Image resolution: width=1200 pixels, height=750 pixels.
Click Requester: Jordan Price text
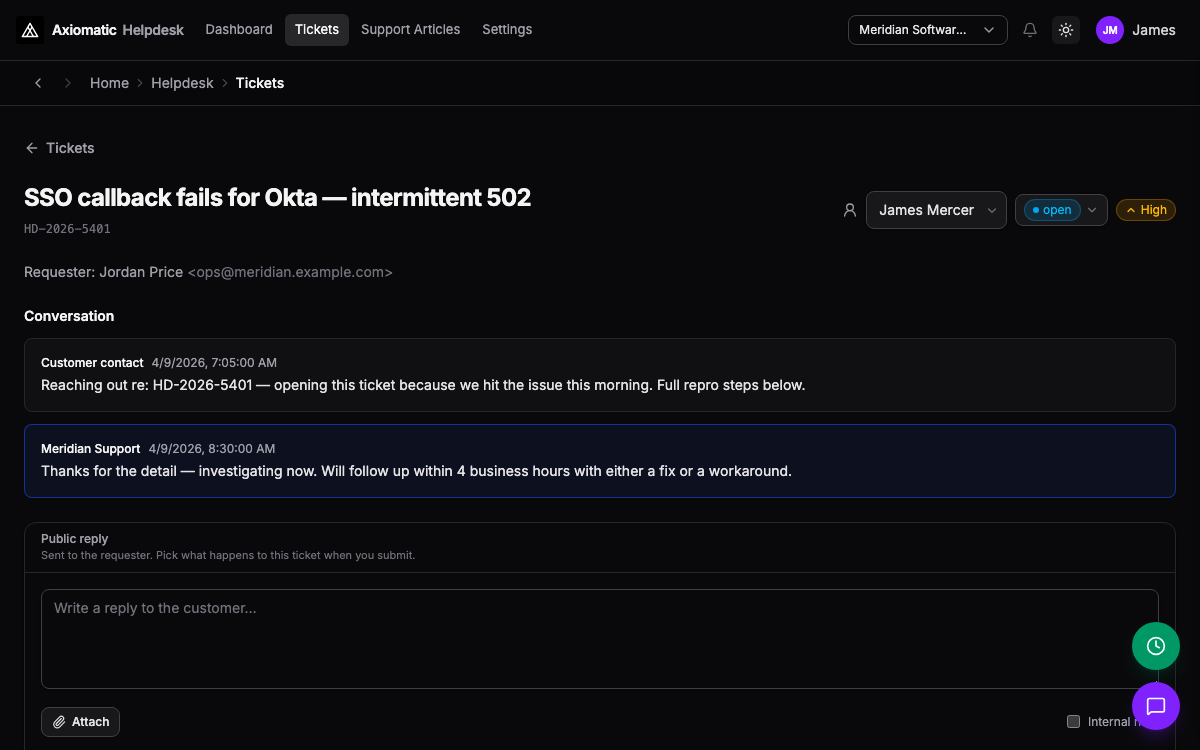coord(104,272)
